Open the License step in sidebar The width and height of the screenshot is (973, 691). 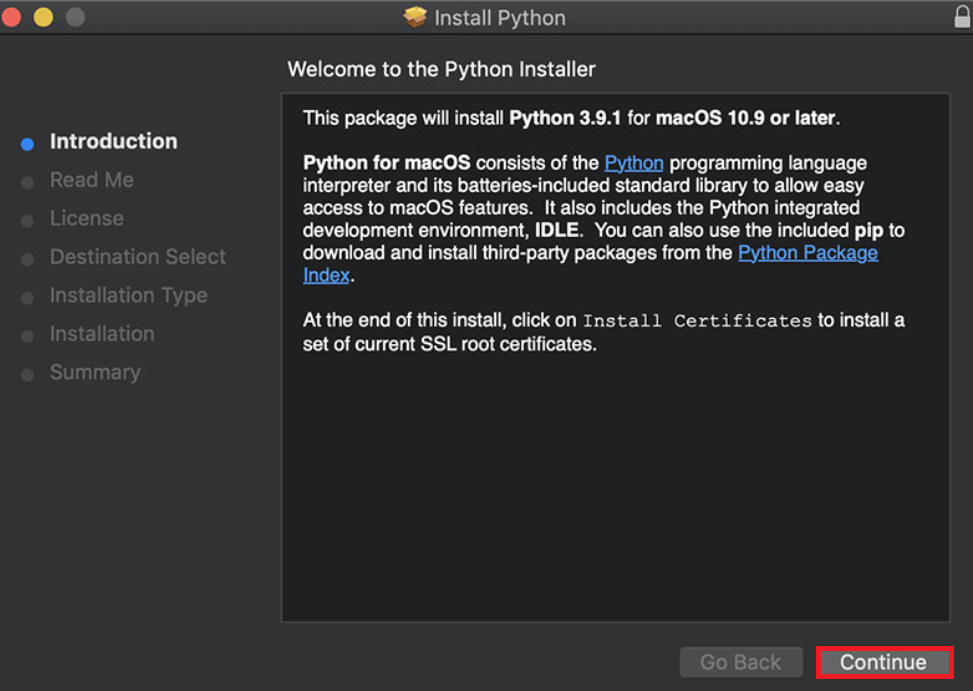point(86,218)
